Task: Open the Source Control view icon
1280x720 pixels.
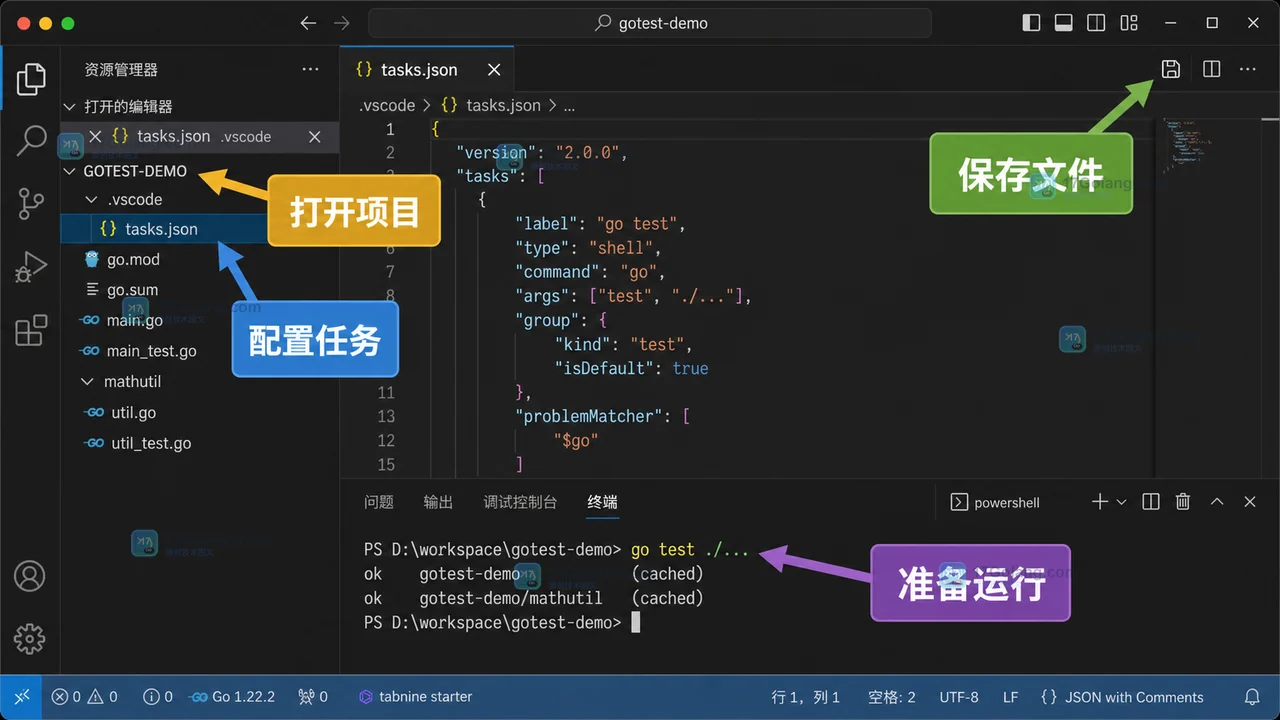Action: pyautogui.click(x=31, y=204)
